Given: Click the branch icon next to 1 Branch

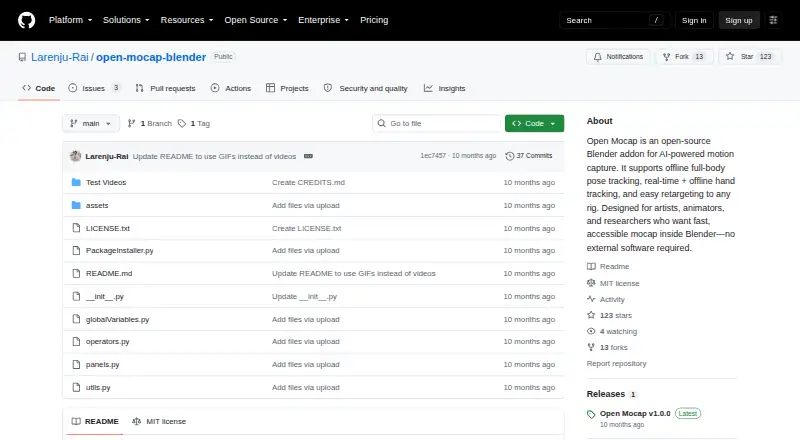Looking at the screenshot, I should pos(132,124).
